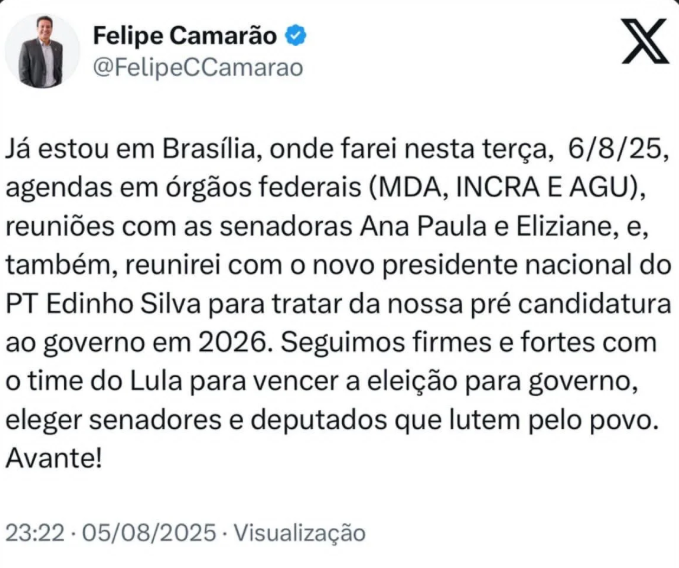
Task: Click the blue verified badge
Action: coord(297,36)
